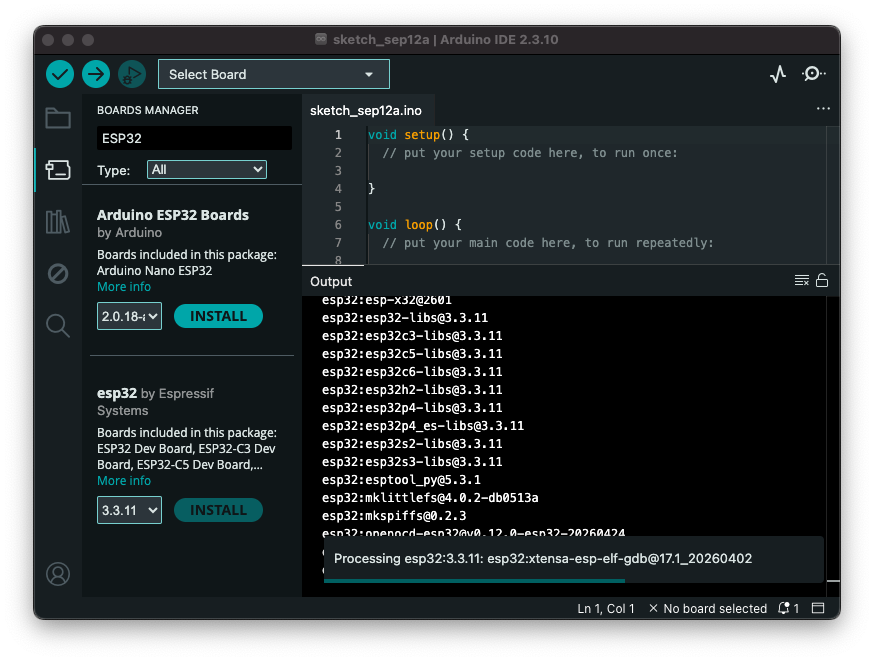Click Ln 1, Col 1 cursor position
Image resolution: width=874 pixels, height=661 pixels.
pos(605,609)
